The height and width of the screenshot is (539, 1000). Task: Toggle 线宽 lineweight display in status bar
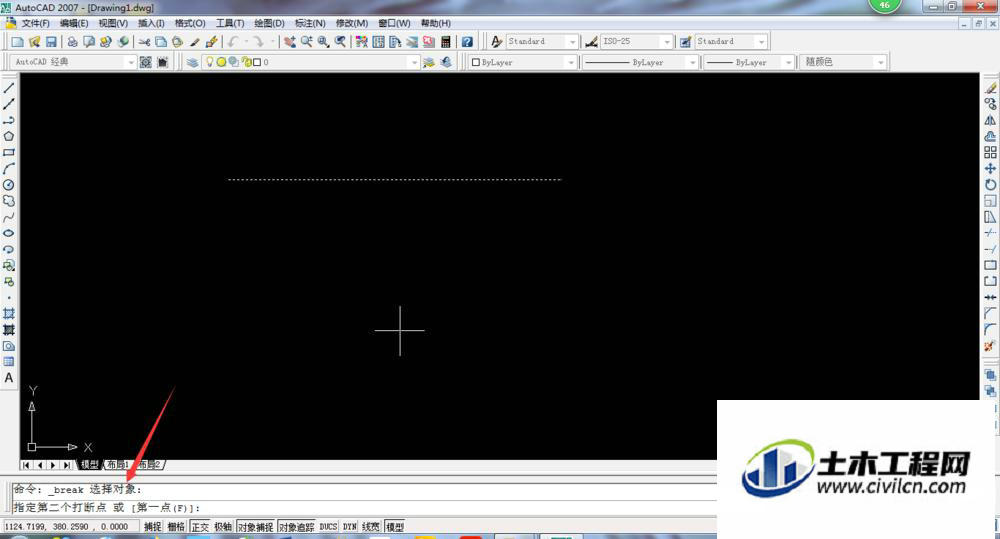click(371, 526)
